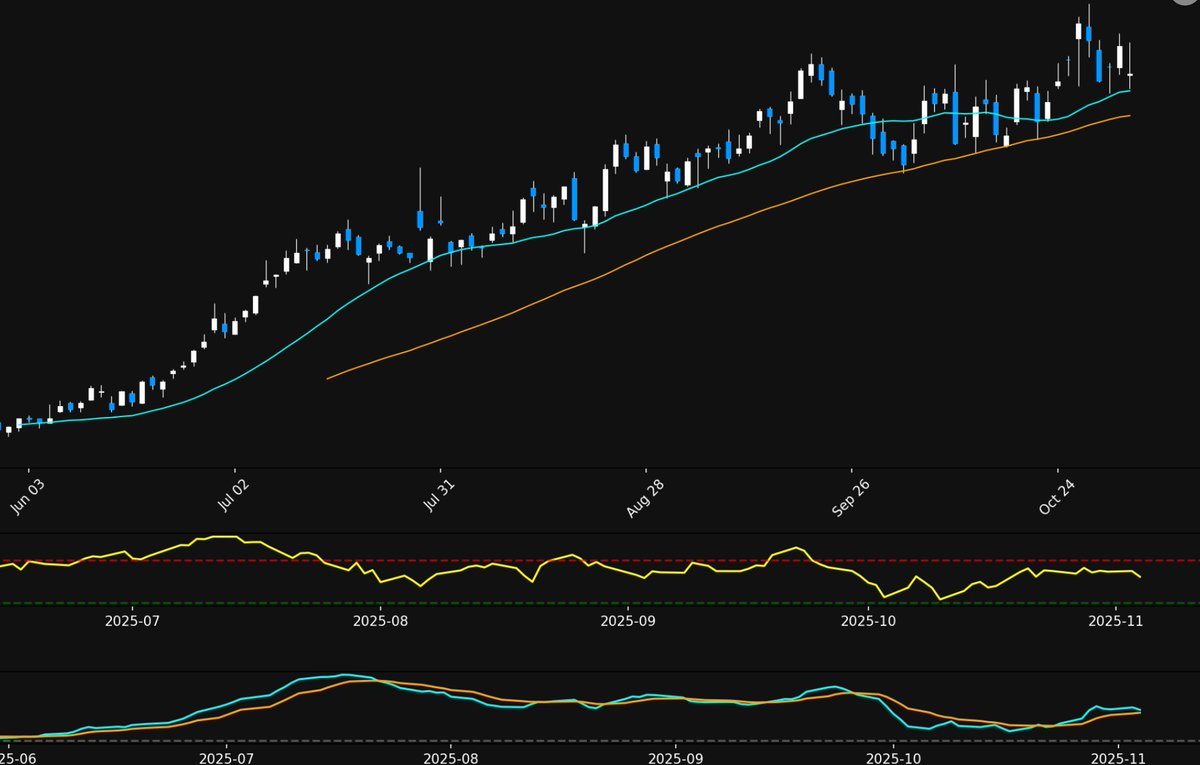
Task: Click 2025-10 label on bottom panel axis
Action: pyautogui.click(x=892, y=758)
